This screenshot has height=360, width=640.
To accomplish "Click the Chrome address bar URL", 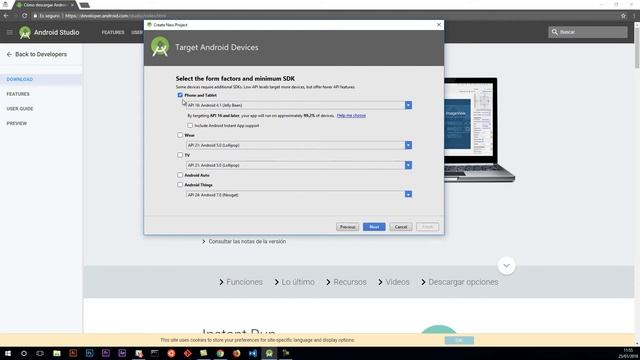I will [116, 16].
